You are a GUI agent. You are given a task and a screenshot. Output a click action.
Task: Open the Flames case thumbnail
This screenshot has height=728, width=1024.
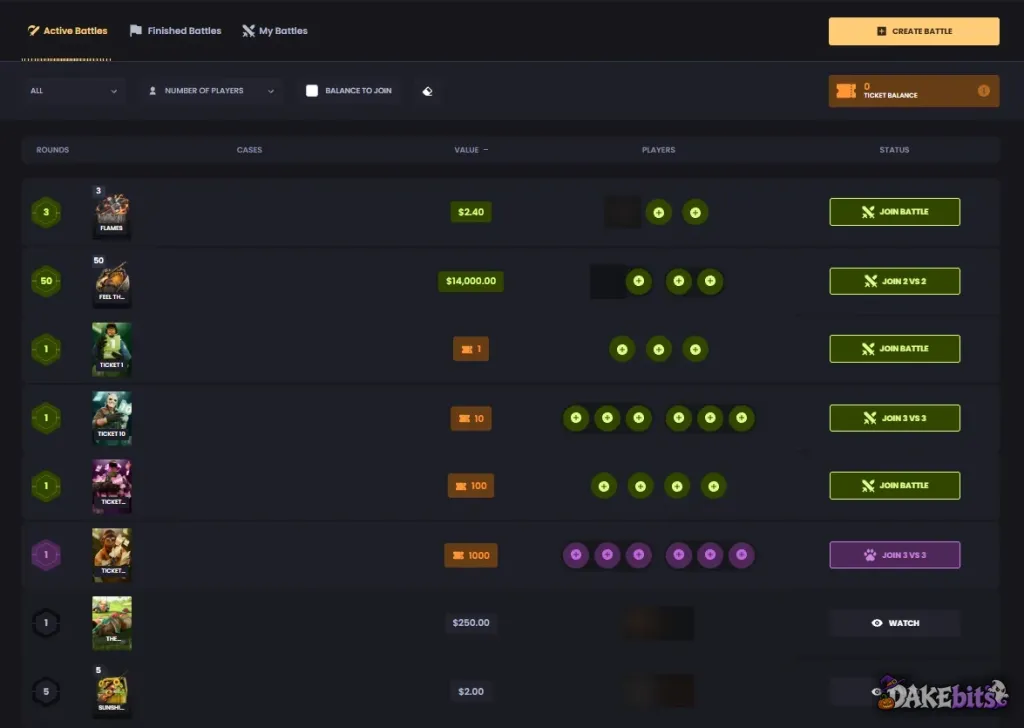pyautogui.click(x=112, y=213)
